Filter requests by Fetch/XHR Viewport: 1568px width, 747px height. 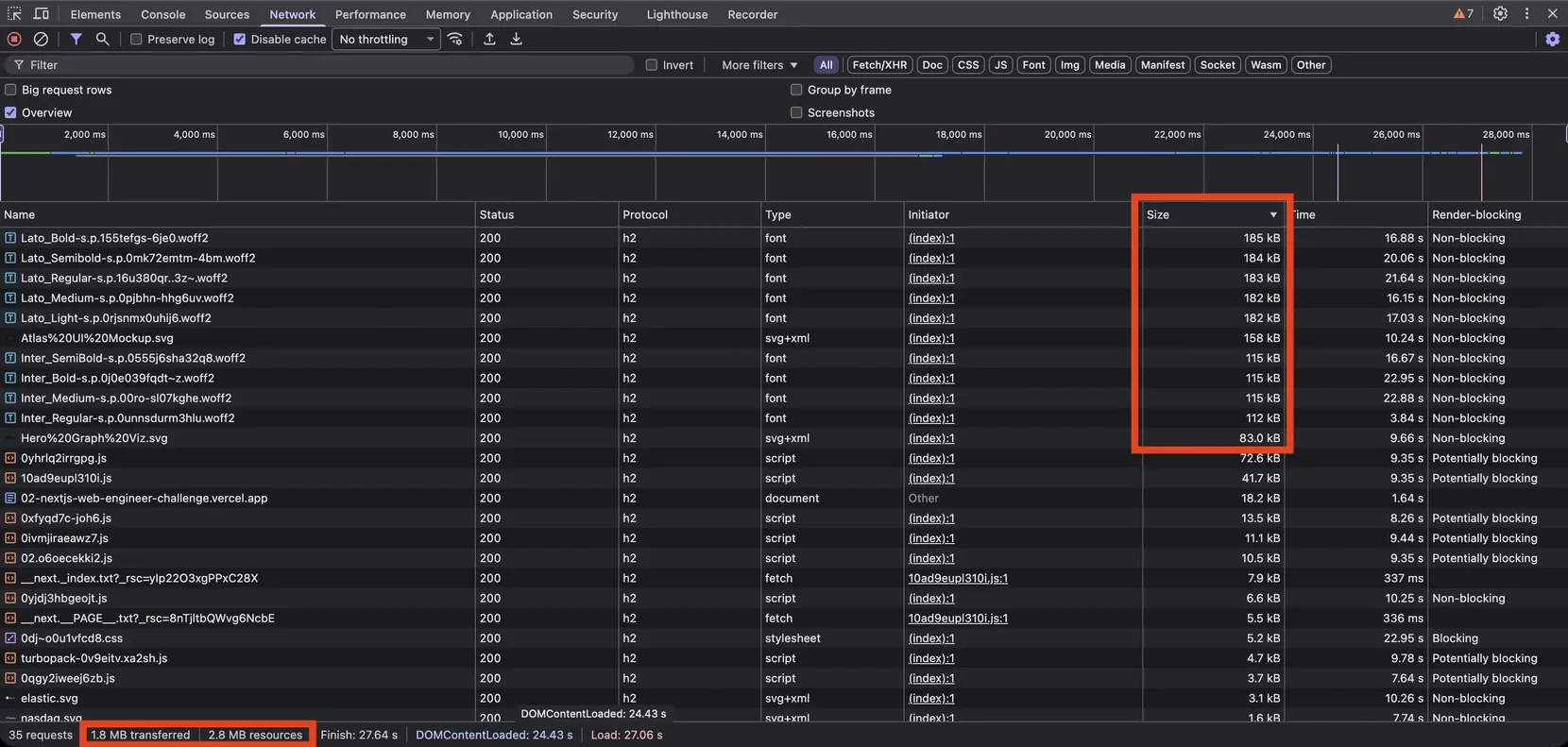tap(879, 65)
